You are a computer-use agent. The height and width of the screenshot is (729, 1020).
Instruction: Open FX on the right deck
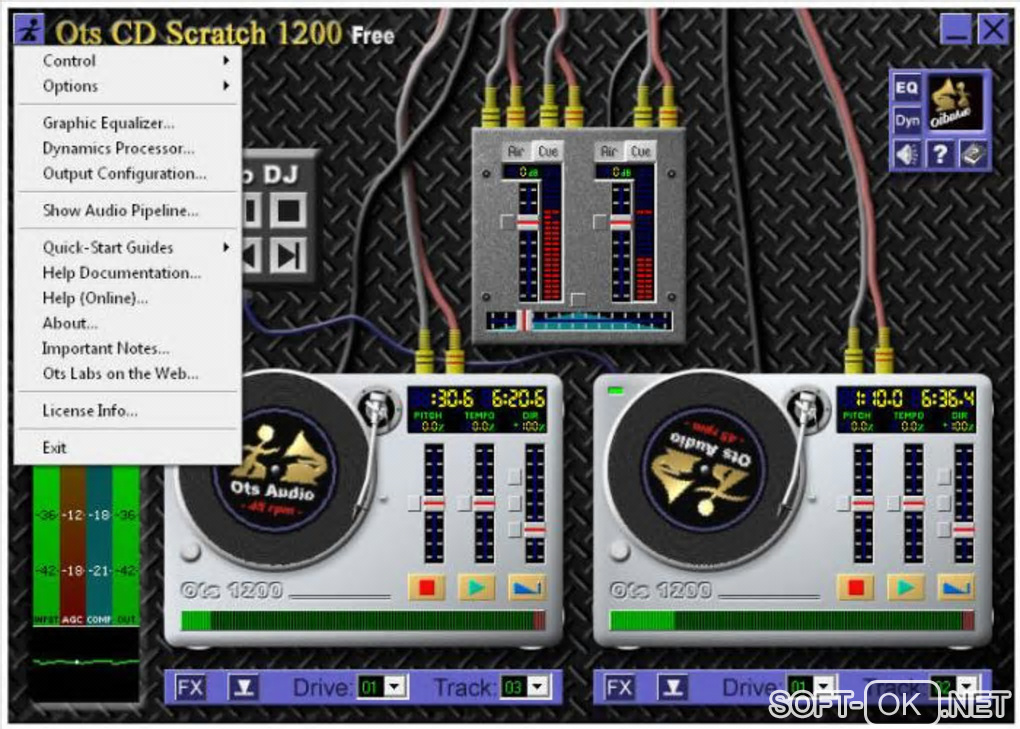(x=619, y=687)
